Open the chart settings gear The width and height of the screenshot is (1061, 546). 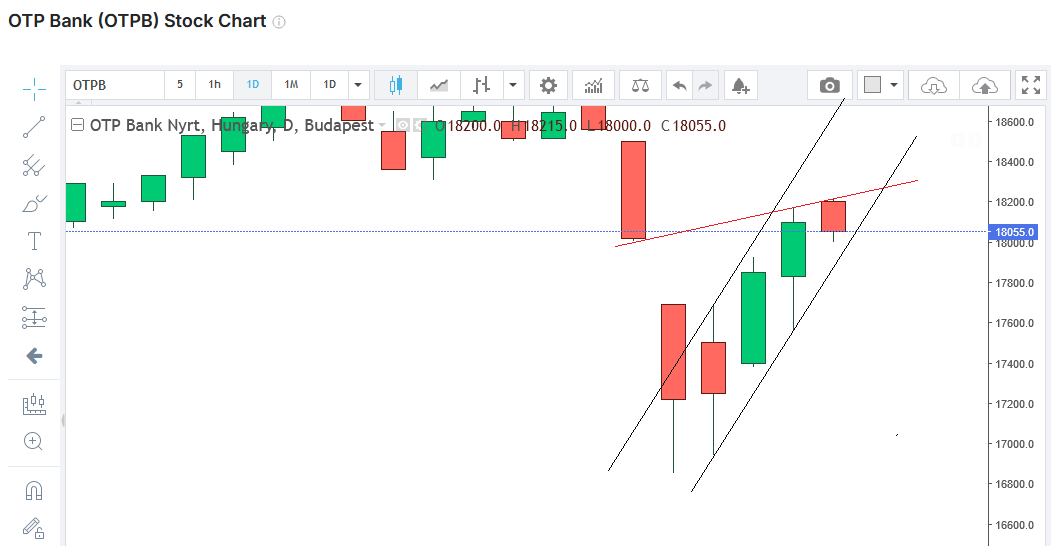pos(548,85)
